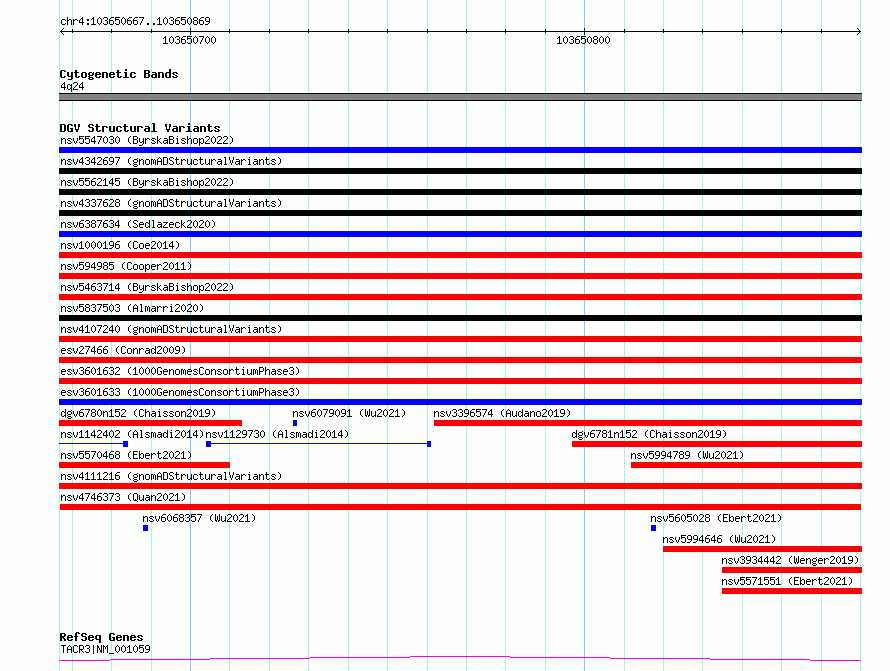Image resolution: width=890 pixels, height=671 pixels.
Task: Click the left arrow end of ruler
Action: 62,31
